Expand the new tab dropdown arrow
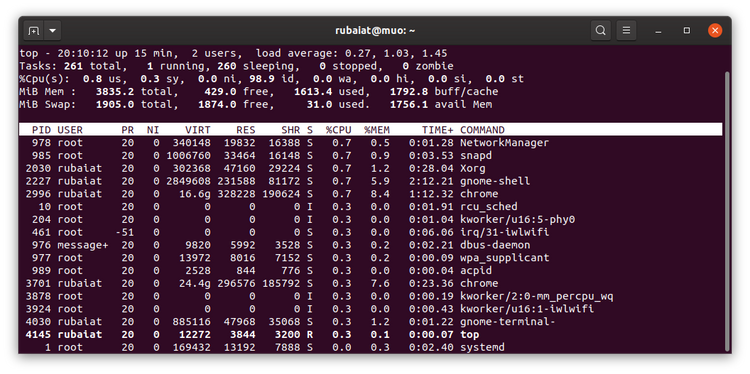The height and width of the screenshot is (374, 750). (52, 31)
